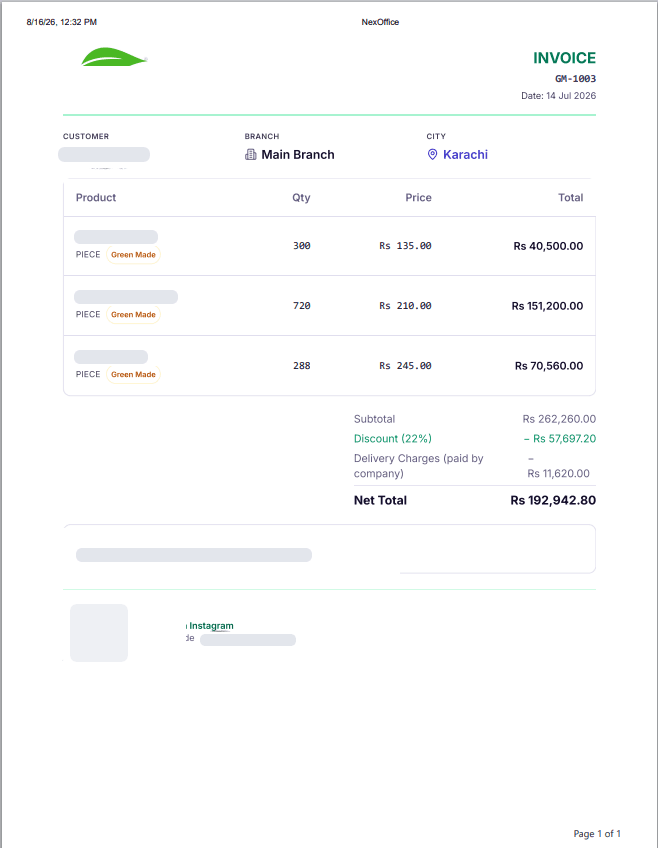Click the Qty column header
Image resolution: width=658 pixels, height=848 pixels.
[x=301, y=197]
